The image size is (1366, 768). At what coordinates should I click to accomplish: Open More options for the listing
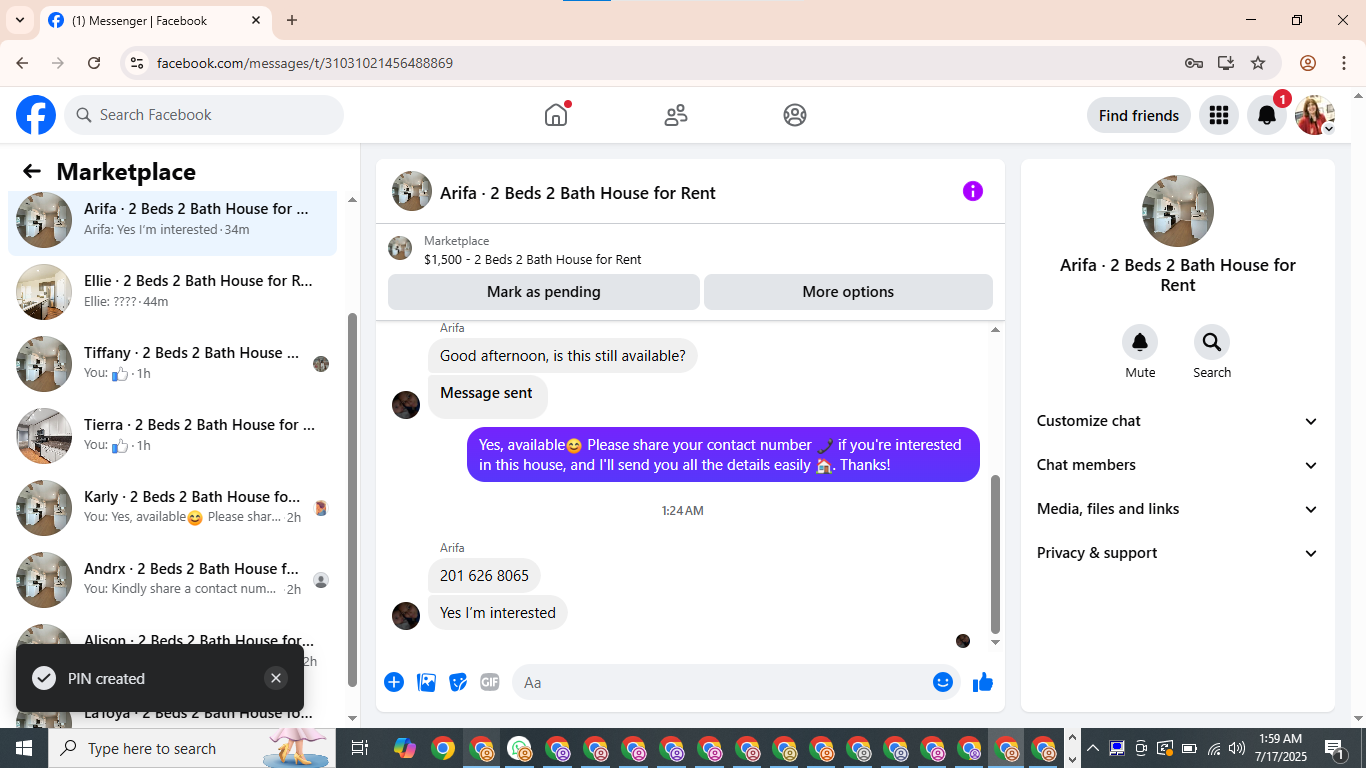point(848,292)
